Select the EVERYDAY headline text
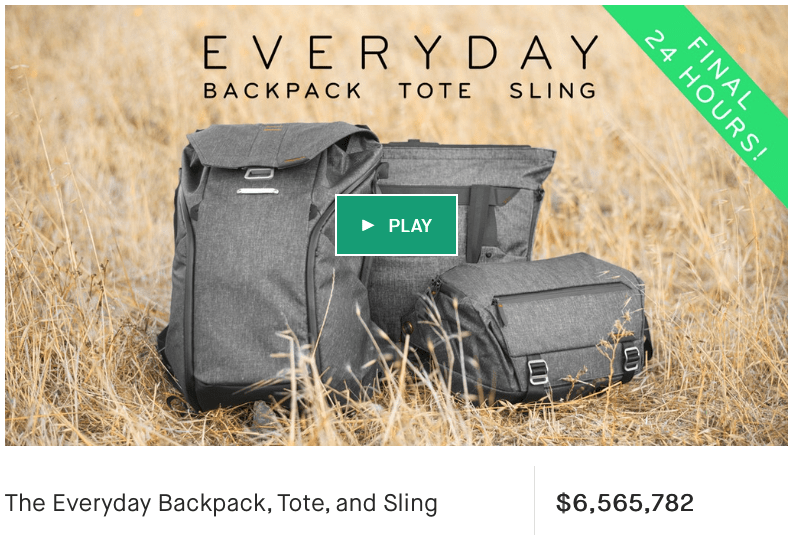Screen dimensions: 795x535 click(x=401, y=52)
